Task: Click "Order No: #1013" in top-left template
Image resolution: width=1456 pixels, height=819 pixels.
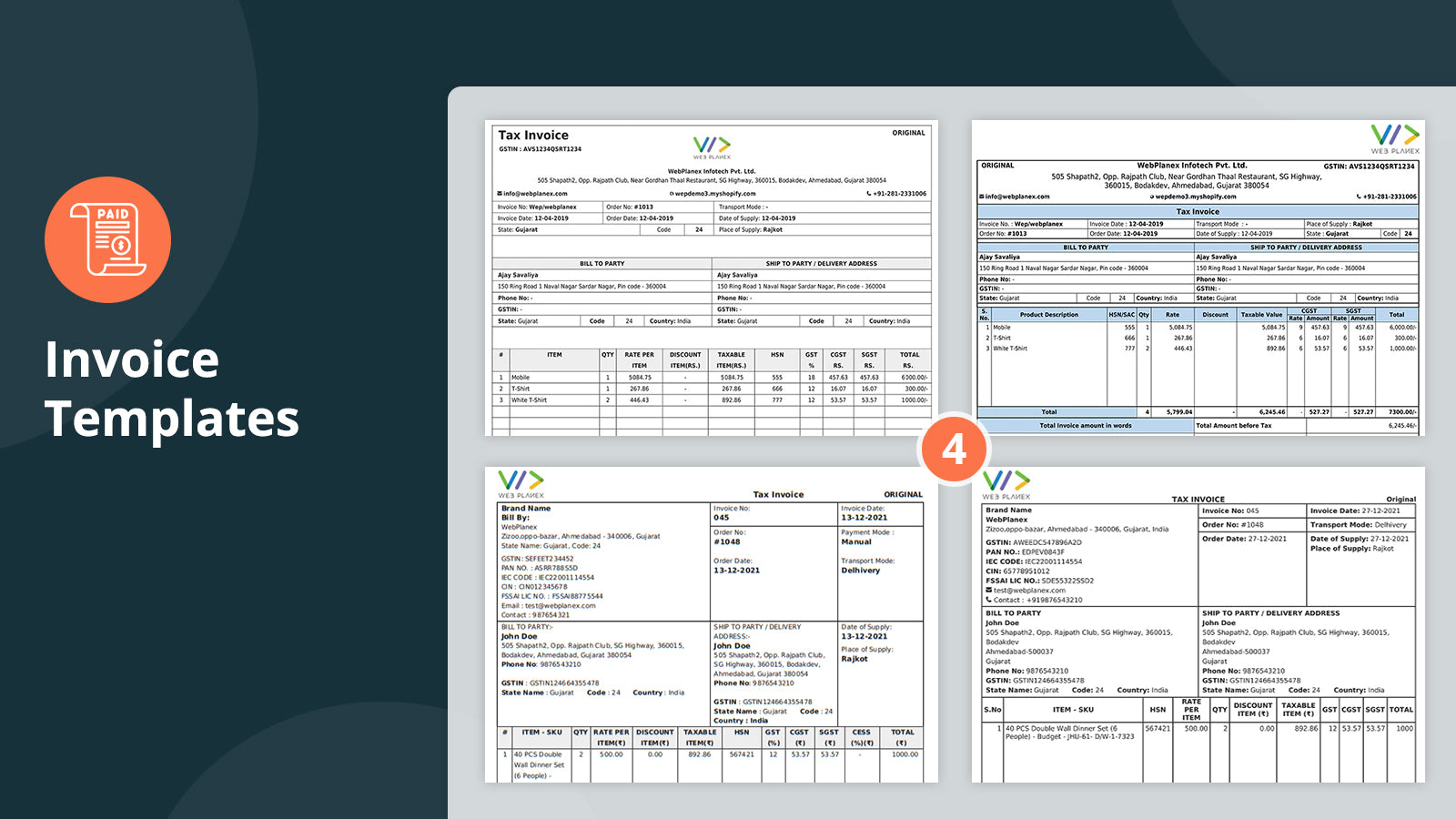Action: (x=630, y=207)
